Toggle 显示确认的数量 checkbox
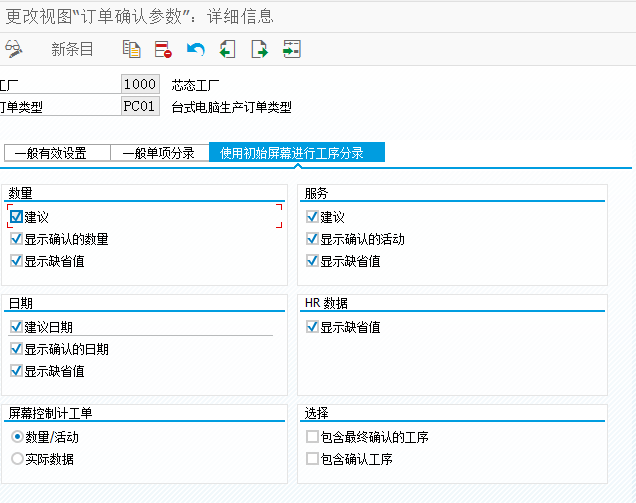The width and height of the screenshot is (636, 503). (x=16, y=239)
